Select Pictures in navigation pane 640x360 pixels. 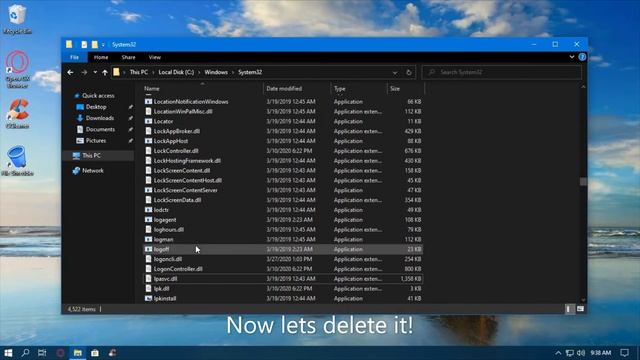96,140
